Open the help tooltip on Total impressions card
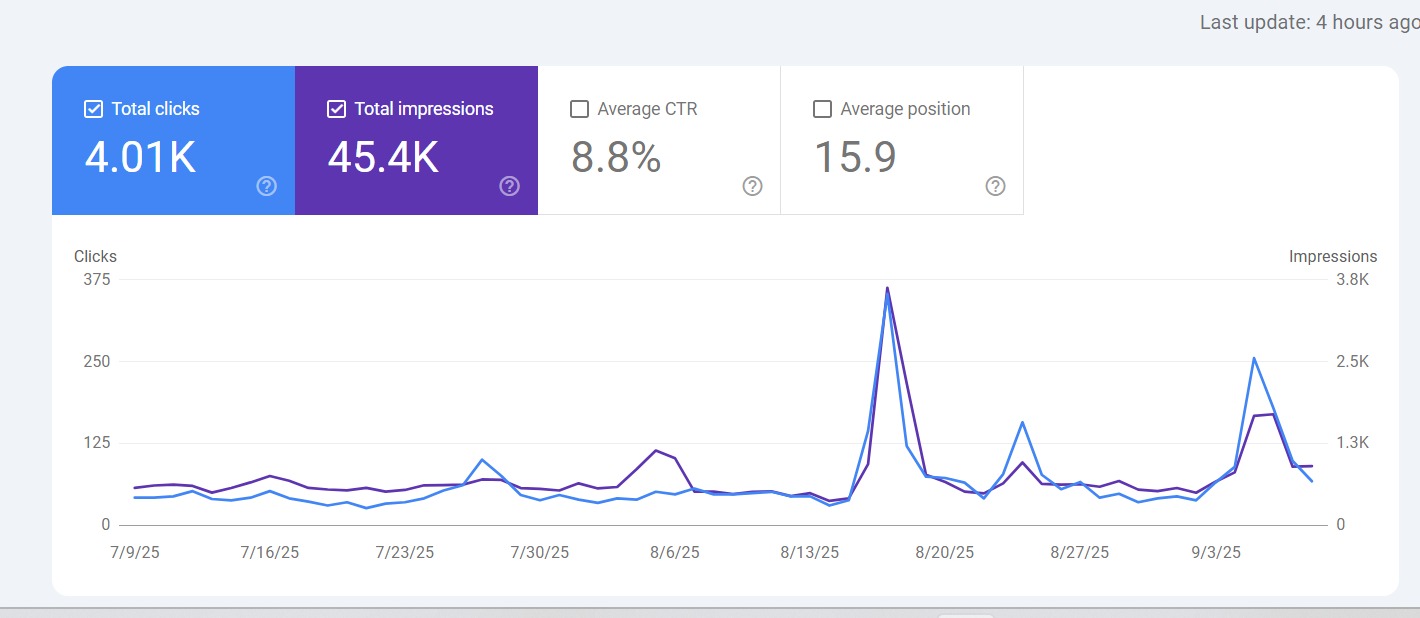 coord(509,186)
